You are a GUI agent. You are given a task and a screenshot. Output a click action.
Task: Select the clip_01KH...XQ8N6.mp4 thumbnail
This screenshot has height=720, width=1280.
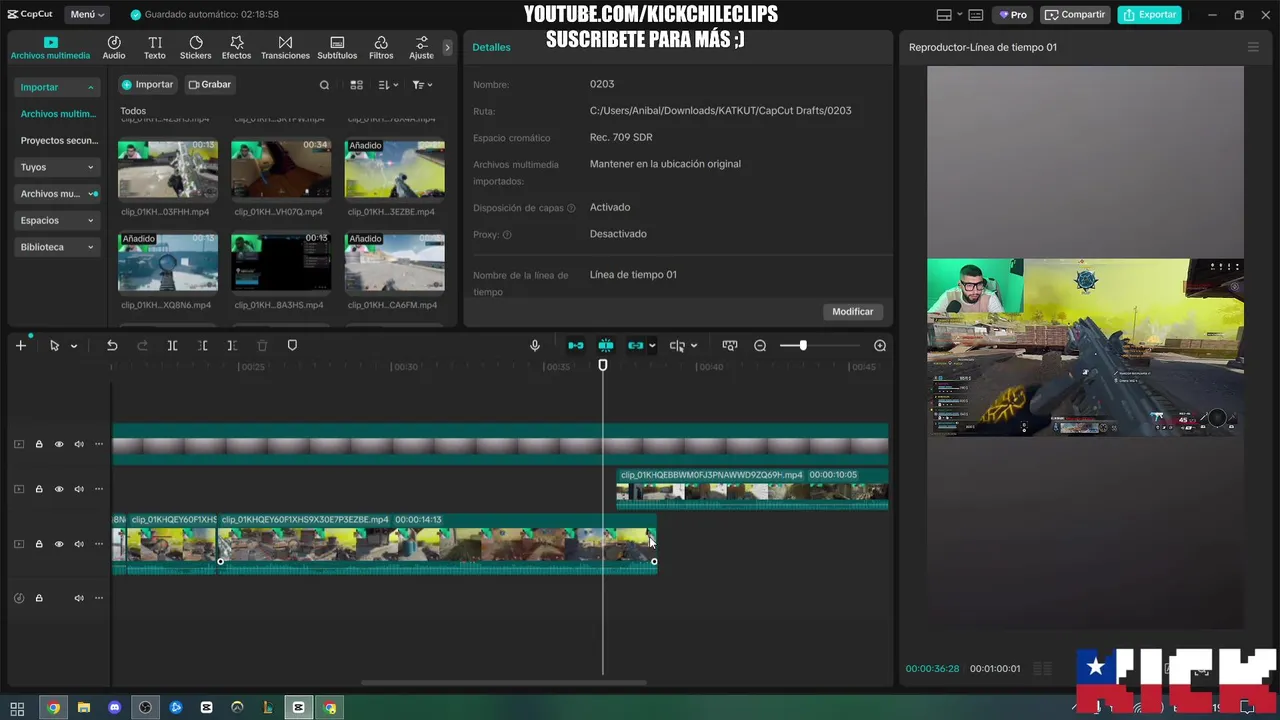(168, 262)
